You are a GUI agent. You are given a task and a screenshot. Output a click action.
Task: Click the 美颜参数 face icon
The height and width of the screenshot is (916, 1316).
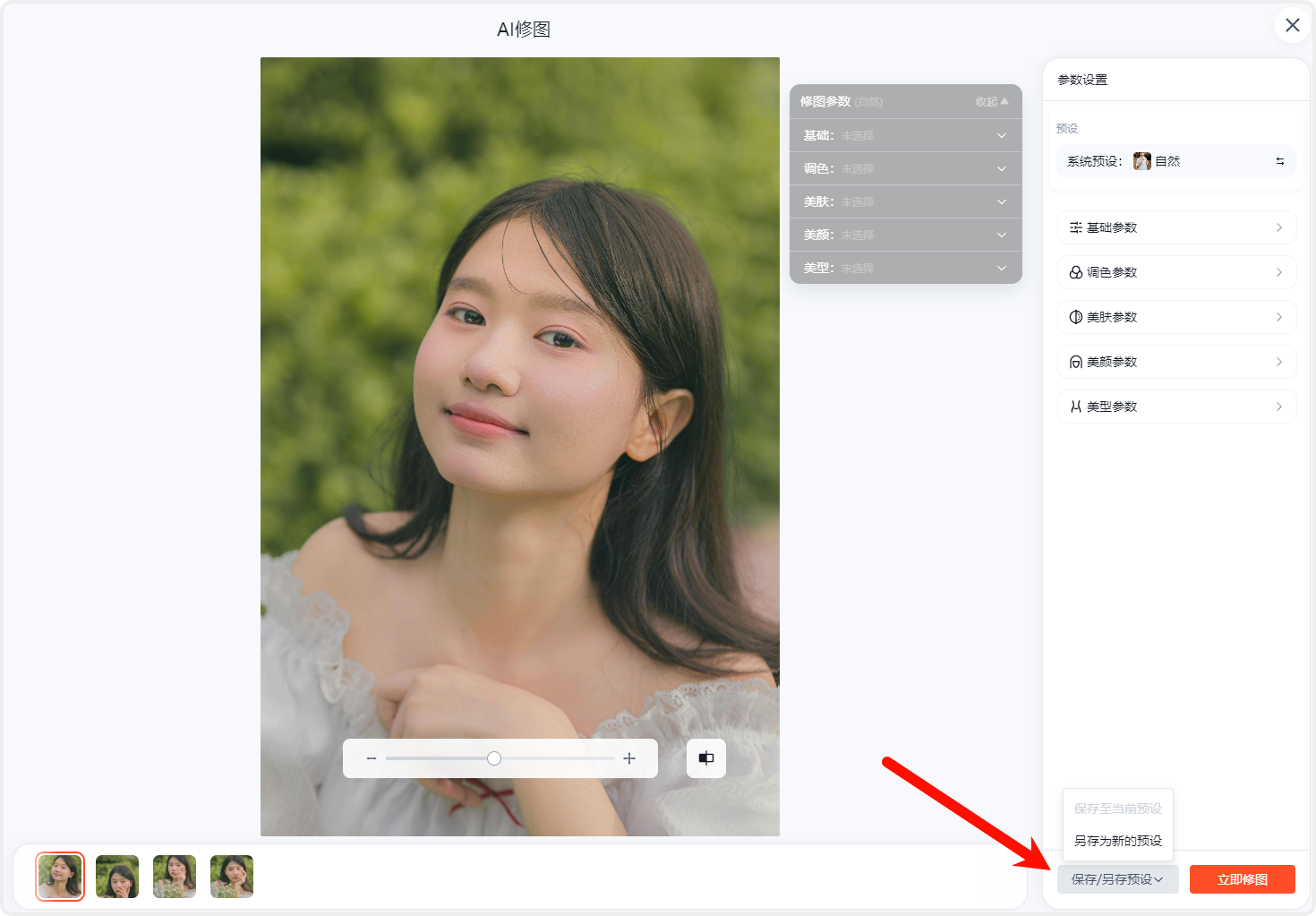coord(1076,362)
